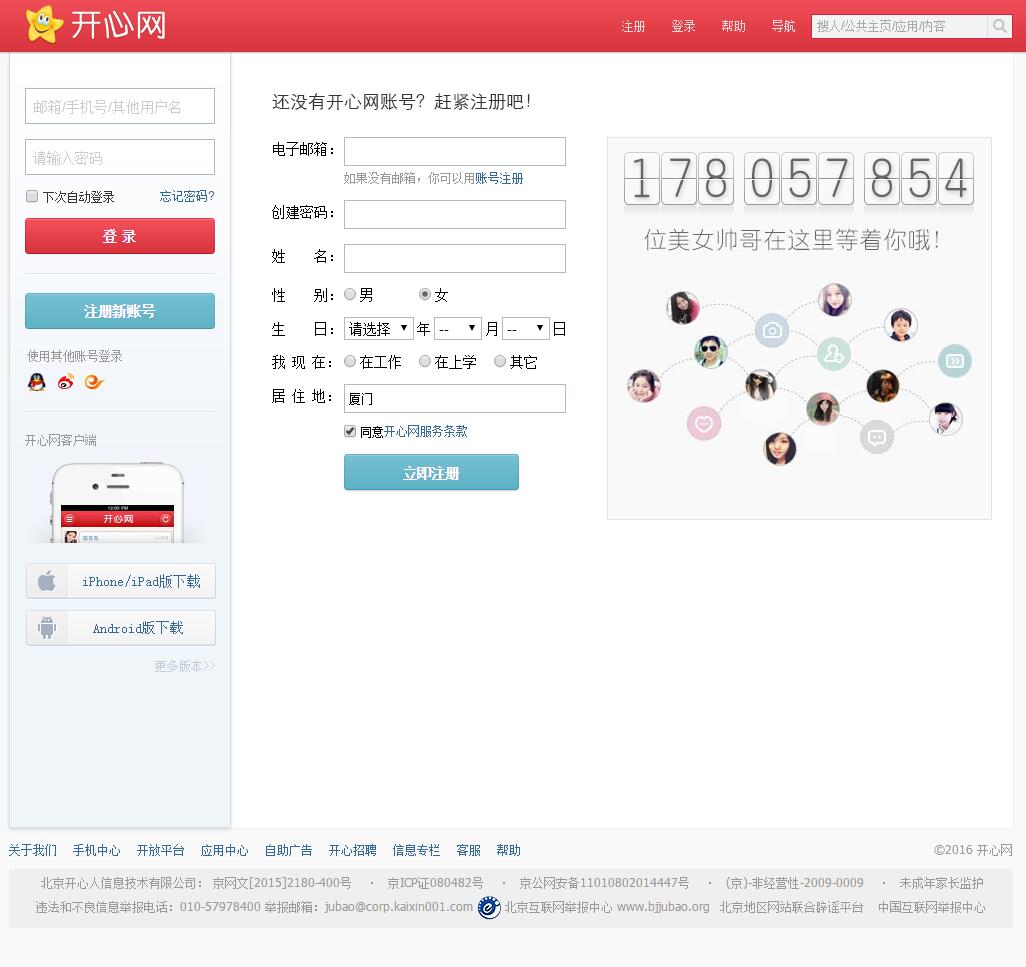1026x967 pixels.
Task: Open 登录 in the top navigation
Action: 683,26
